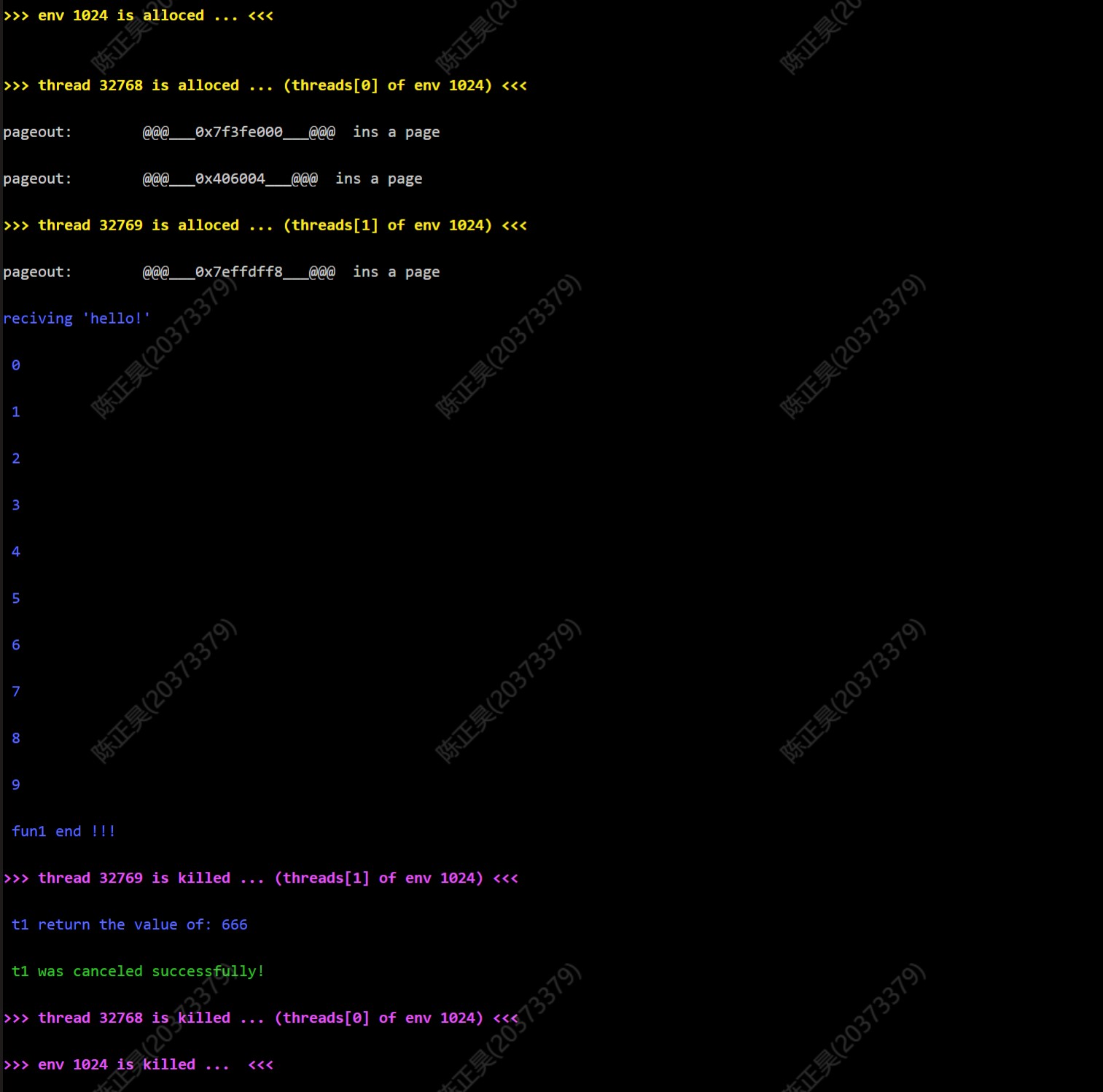Click the blue number 6 output
The height and width of the screenshot is (1092, 1103).
tap(16, 645)
